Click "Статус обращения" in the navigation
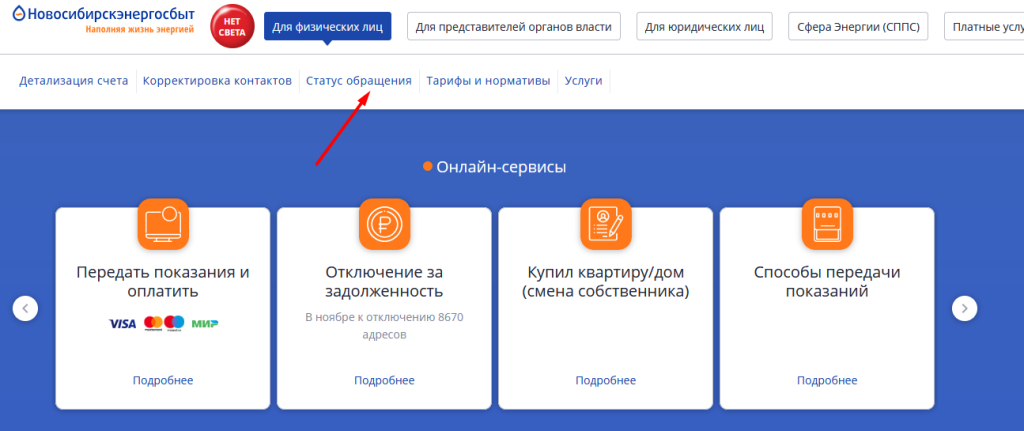 [358, 80]
